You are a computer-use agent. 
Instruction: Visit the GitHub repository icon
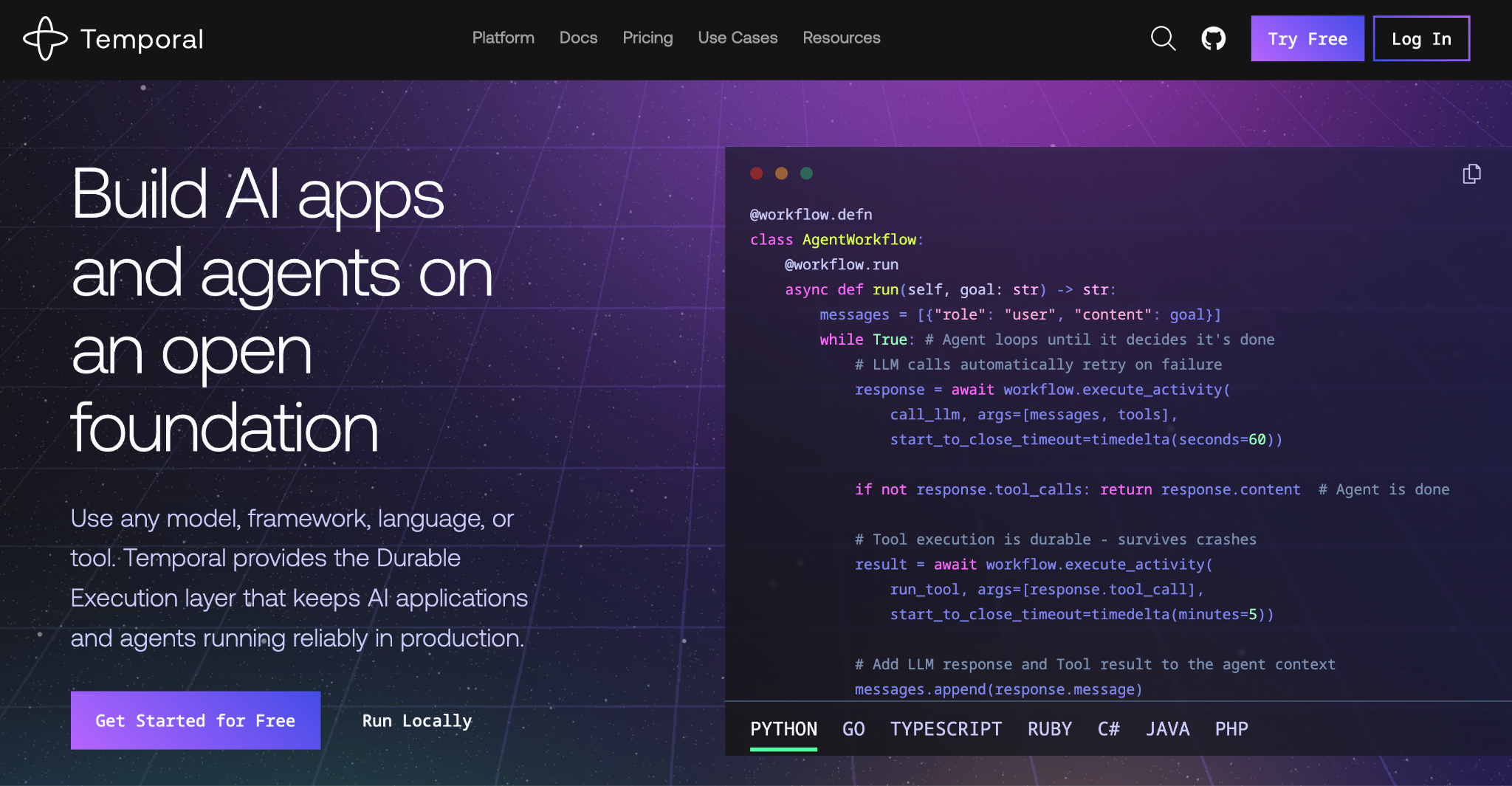tap(1213, 38)
